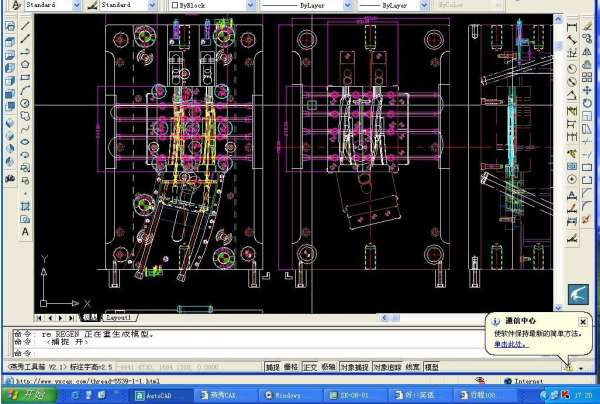Open the ByBlock color dropdown
Viewport: 600px width, 404px height.
coord(250,5)
